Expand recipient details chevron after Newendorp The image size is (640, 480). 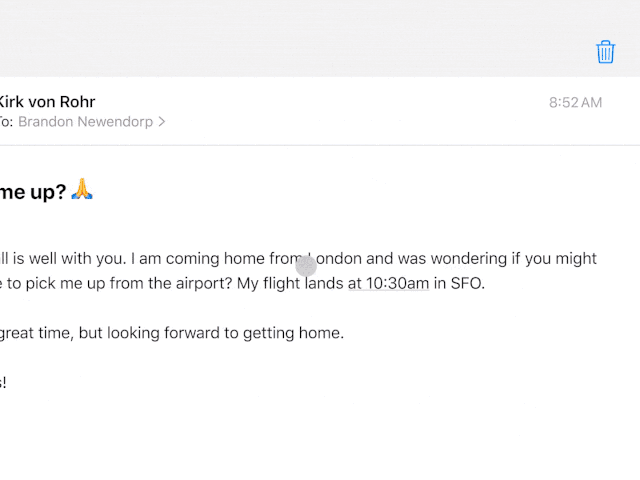(162, 122)
